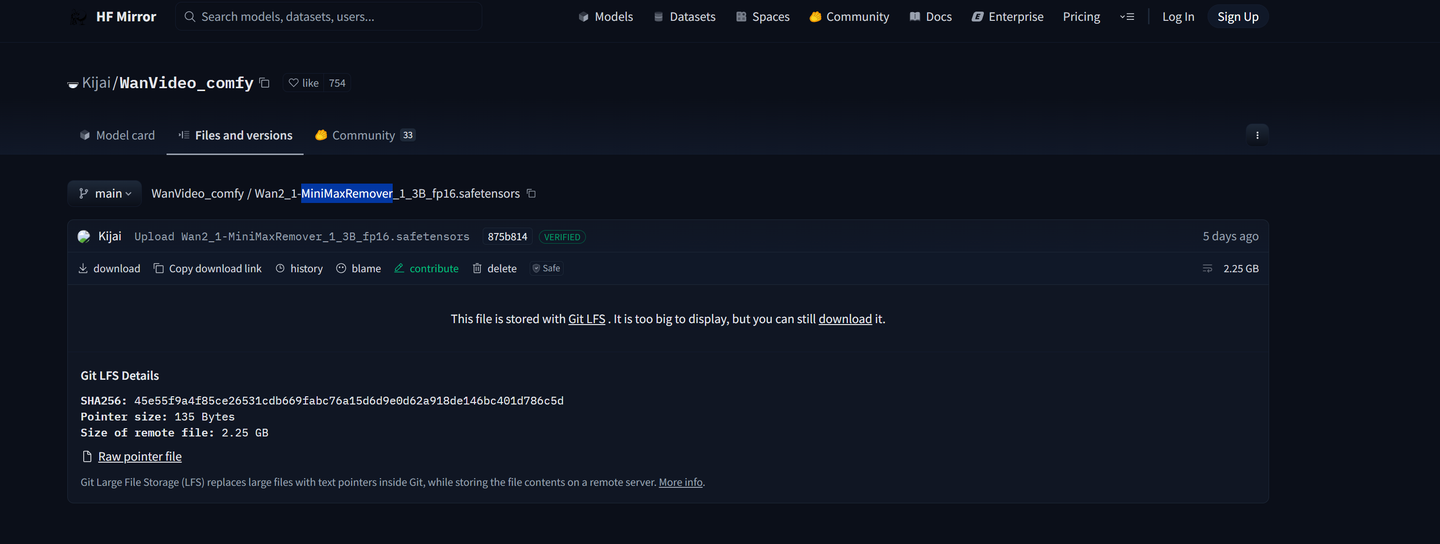Click the 5 days ago timestamp

(x=1230, y=237)
